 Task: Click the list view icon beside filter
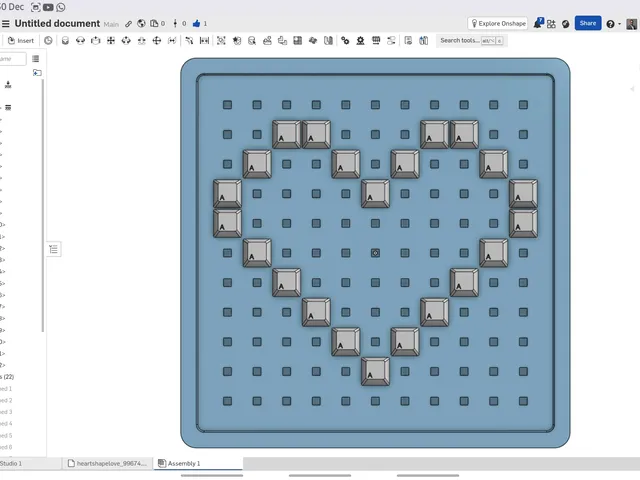pos(36,59)
